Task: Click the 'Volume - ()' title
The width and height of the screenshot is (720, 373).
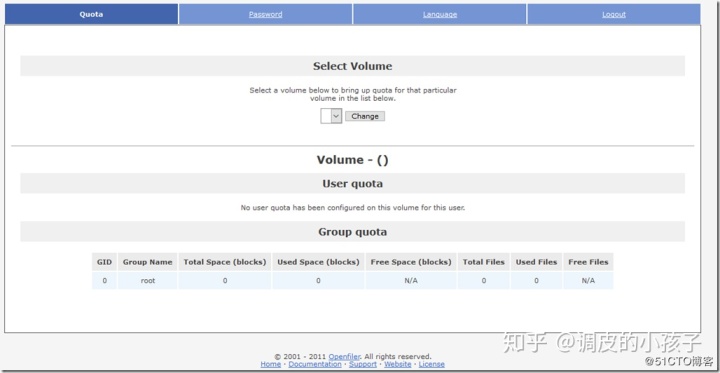Action: [x=353, y=160]
